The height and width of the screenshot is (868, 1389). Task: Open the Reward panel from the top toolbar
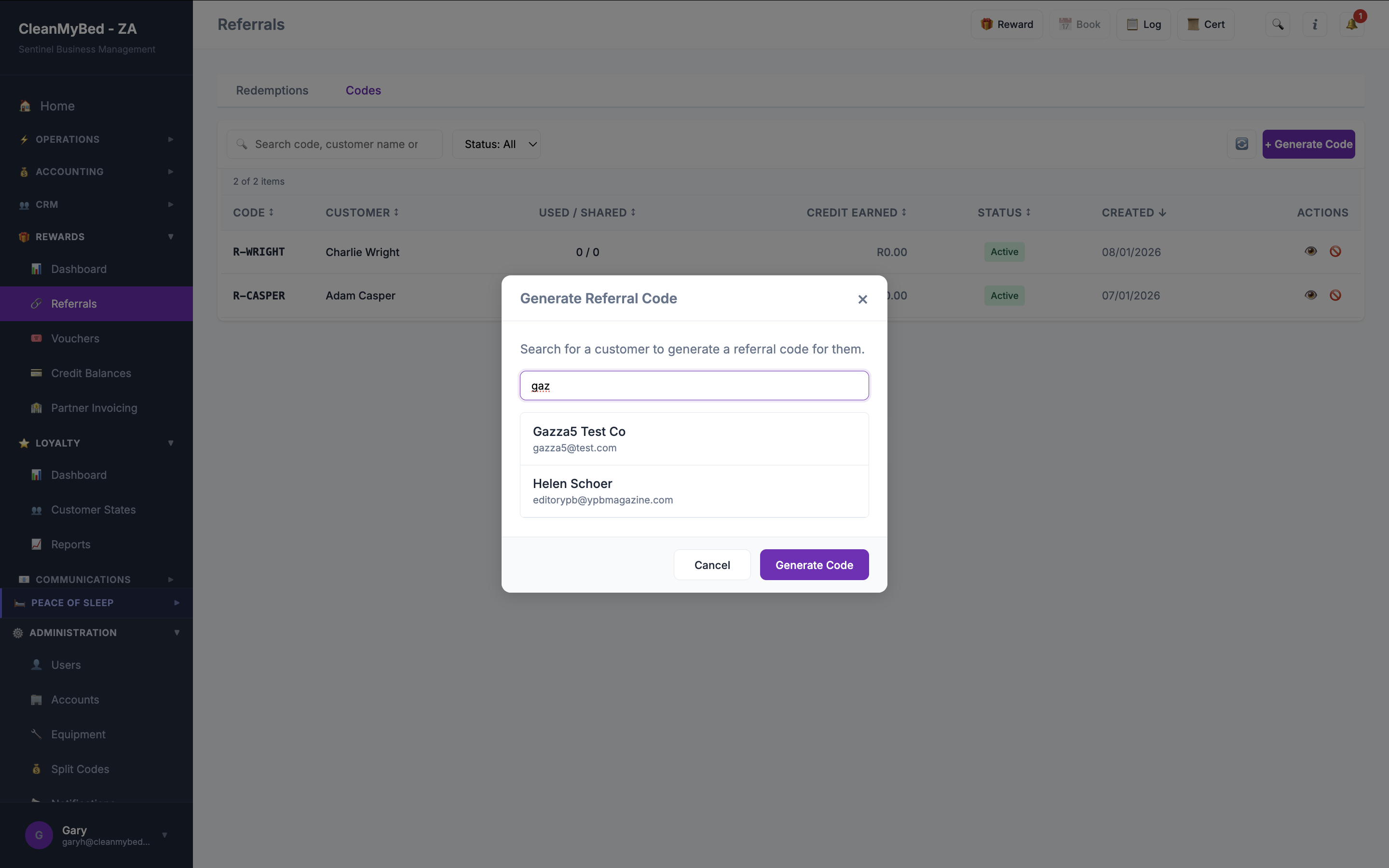(x=1007, y=24)
